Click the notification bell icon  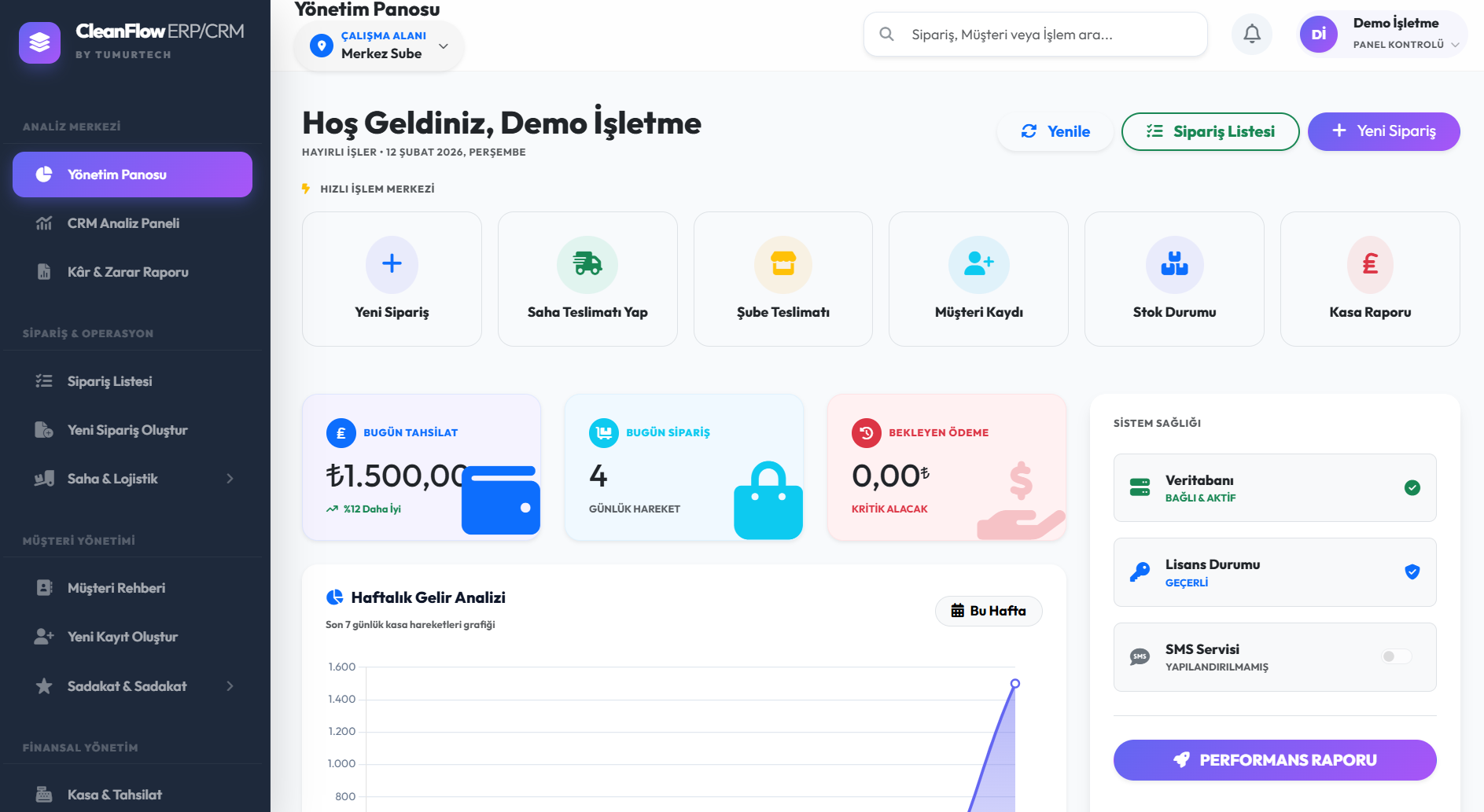click(1251, 34)
